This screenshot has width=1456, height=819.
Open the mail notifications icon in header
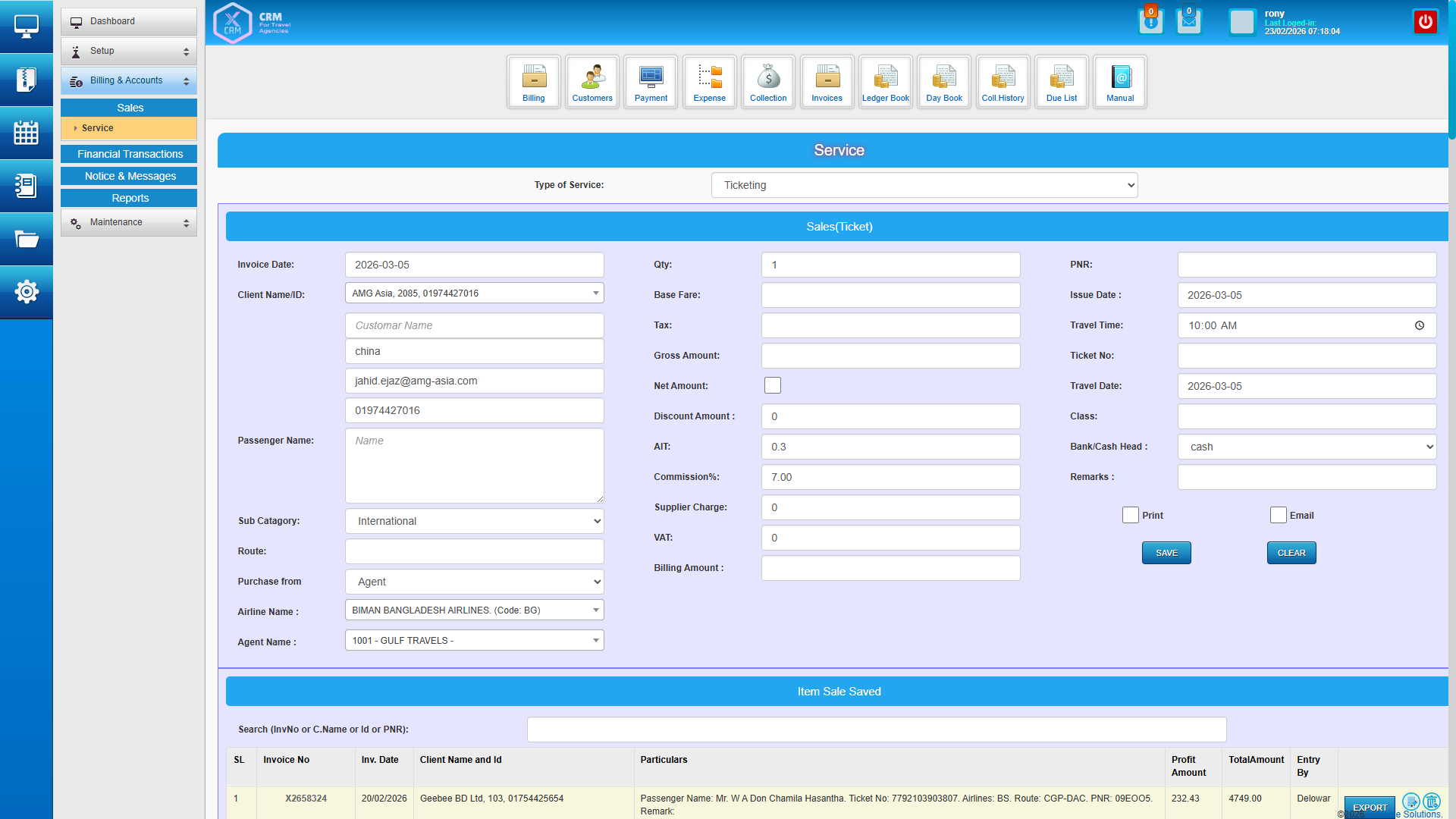pos(1188,22)
